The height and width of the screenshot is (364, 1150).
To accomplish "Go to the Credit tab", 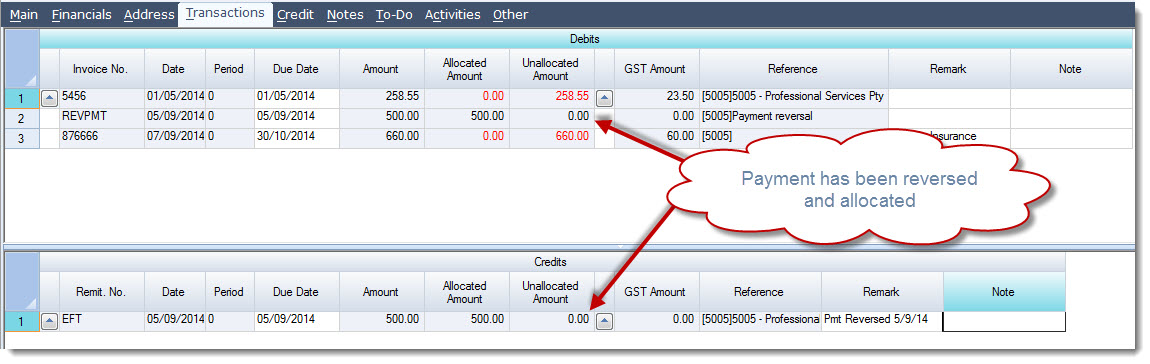I will click(295, 15).
